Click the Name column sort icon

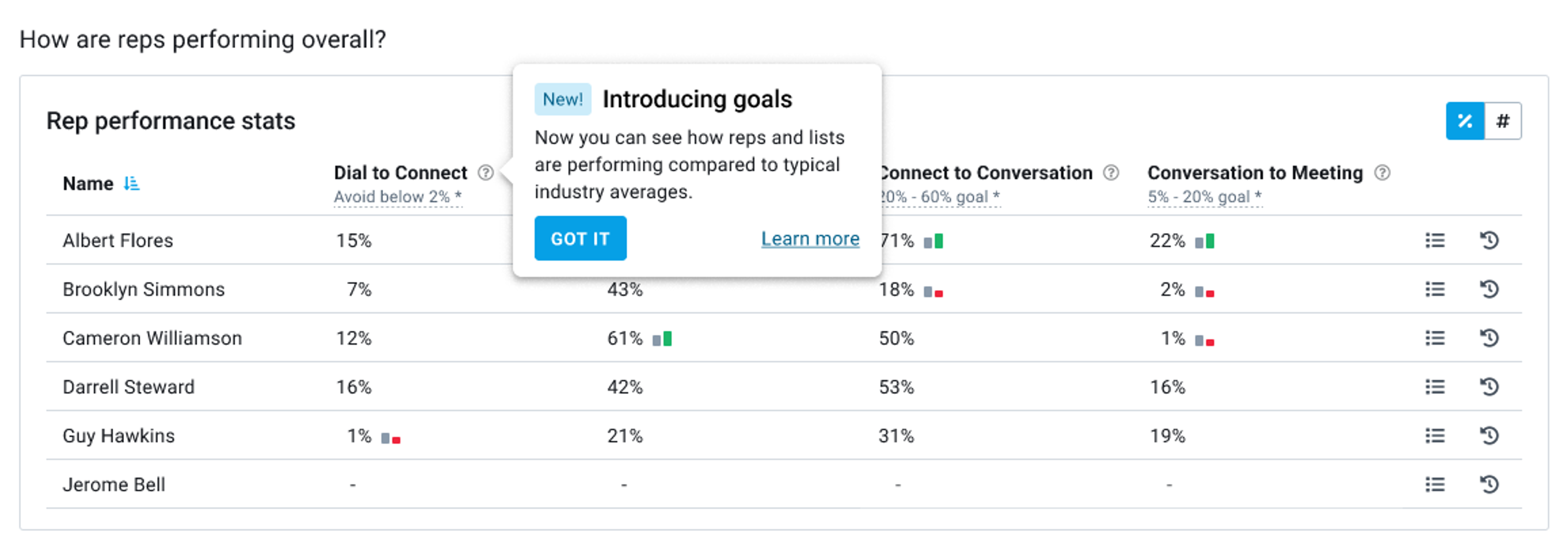point(131,183)
